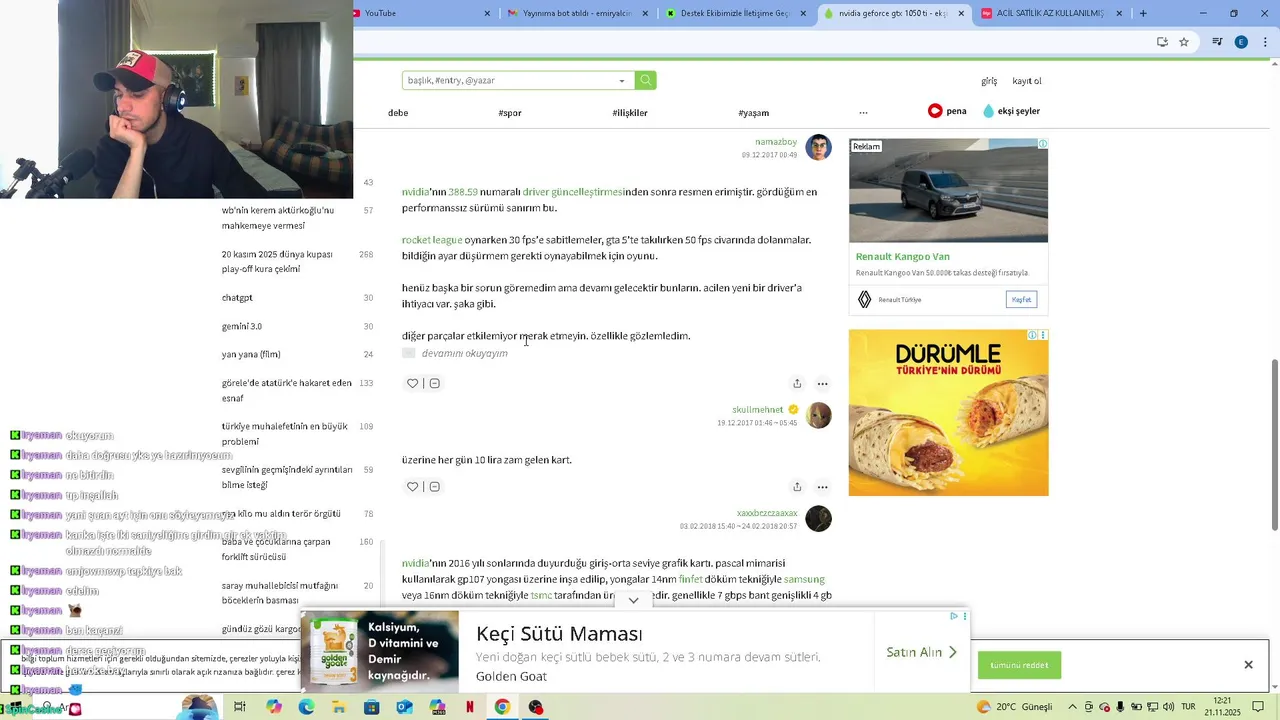
Task: Bookmark this page with star icon
Action: (x=1184, y=42)
